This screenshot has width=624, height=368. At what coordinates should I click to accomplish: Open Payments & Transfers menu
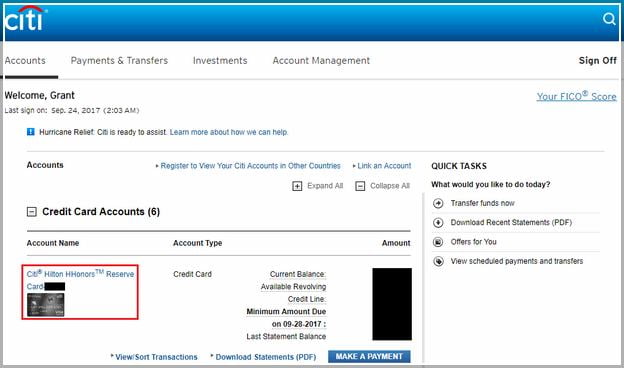tap(119, 60)
